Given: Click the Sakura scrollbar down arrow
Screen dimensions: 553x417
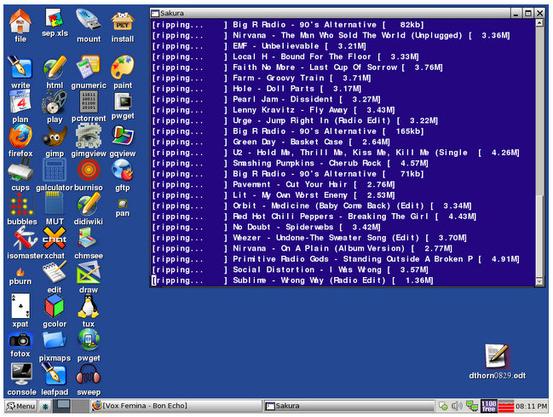Looking at the screenshot, I should click(539, 282).
